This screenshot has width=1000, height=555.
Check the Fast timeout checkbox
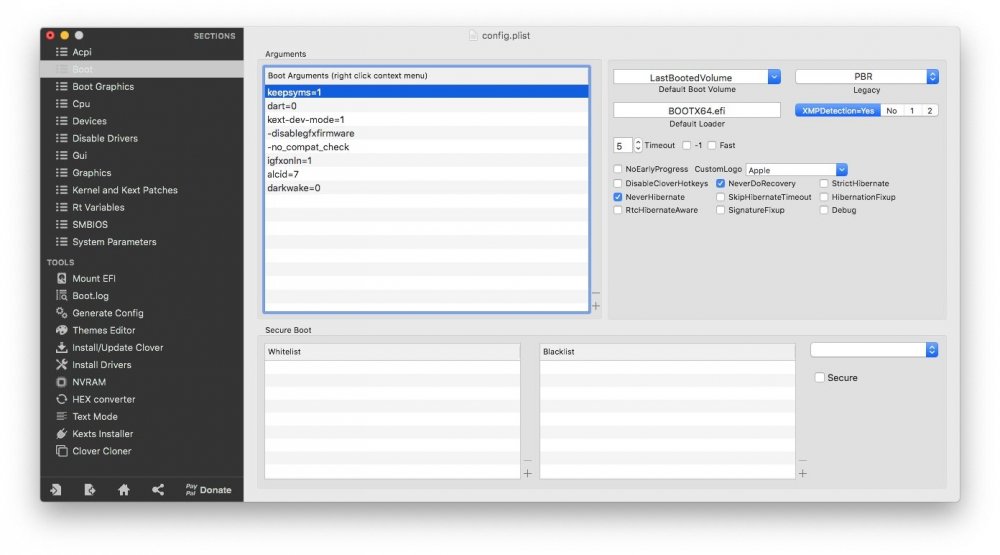coord(712,145)
